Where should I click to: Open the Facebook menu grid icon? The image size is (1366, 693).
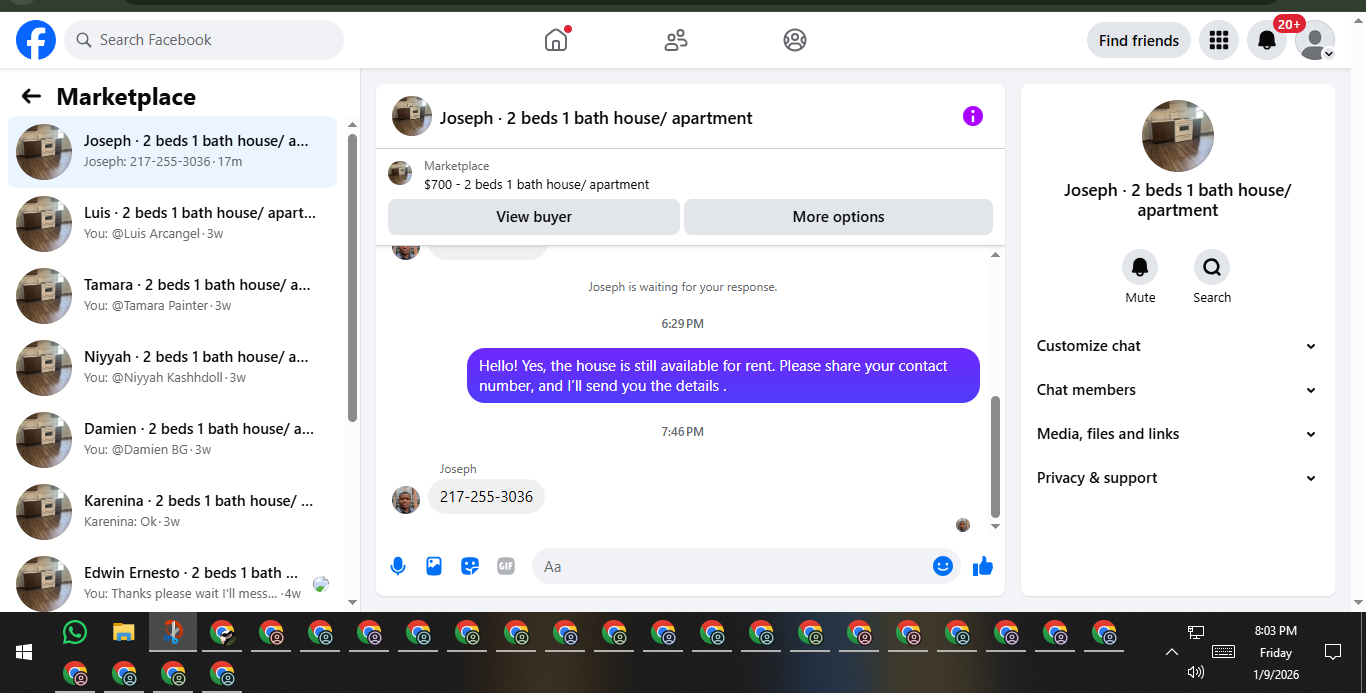[x=1218, y=40]
